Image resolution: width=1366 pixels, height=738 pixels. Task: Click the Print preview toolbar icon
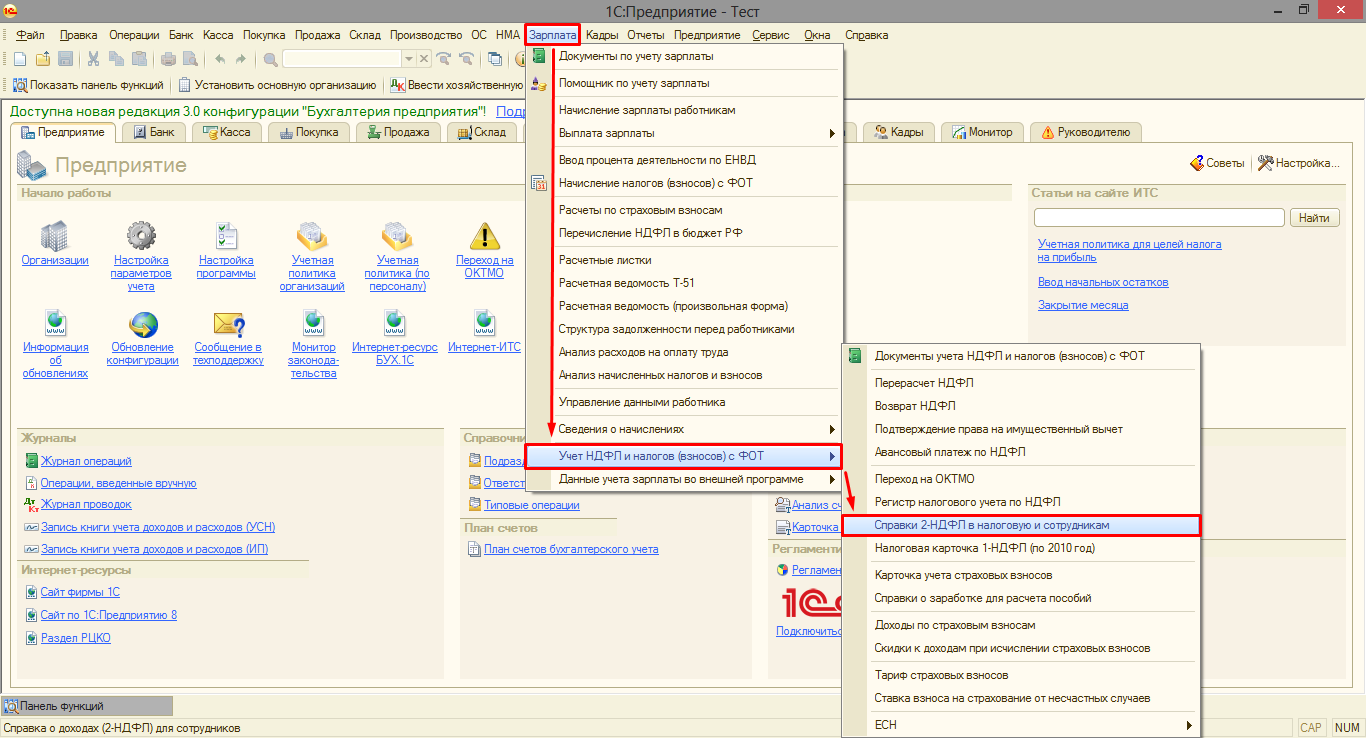pyautogui.click(x=190, y=59)
